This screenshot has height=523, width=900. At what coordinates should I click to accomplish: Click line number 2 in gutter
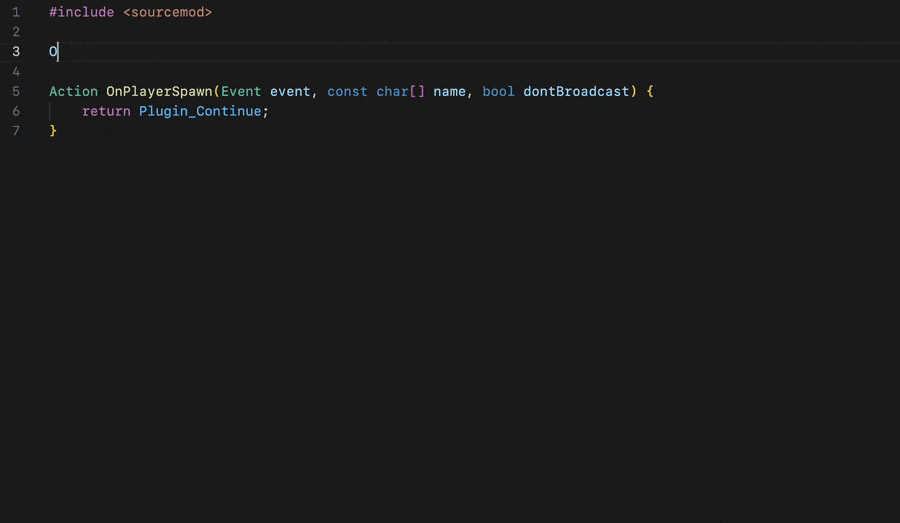point(16,32)
